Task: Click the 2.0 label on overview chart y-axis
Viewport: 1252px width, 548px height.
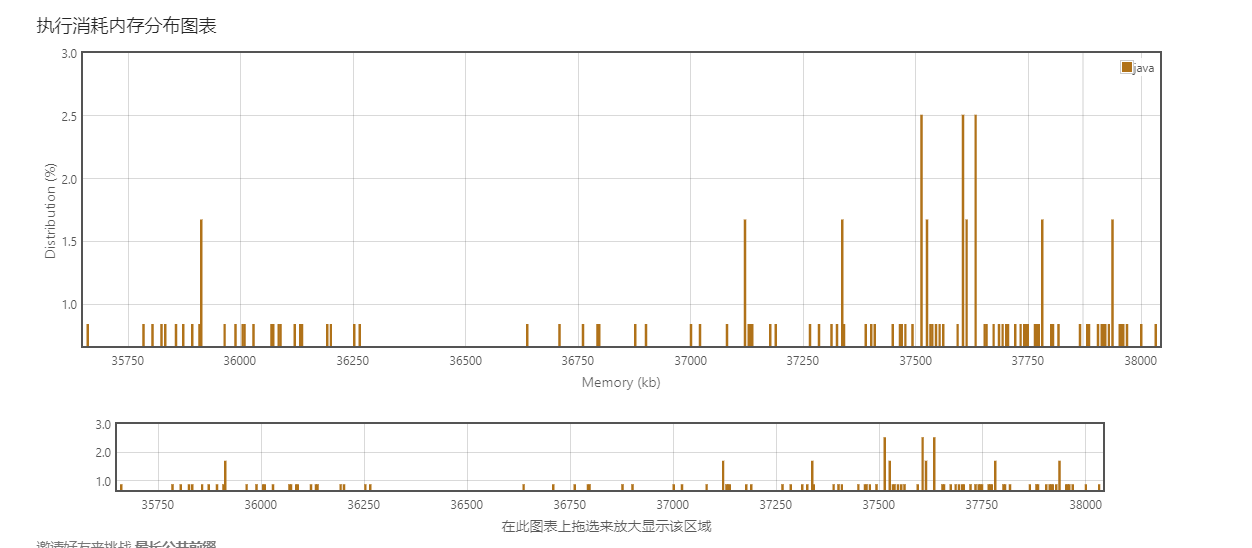Action: [103, 453]
